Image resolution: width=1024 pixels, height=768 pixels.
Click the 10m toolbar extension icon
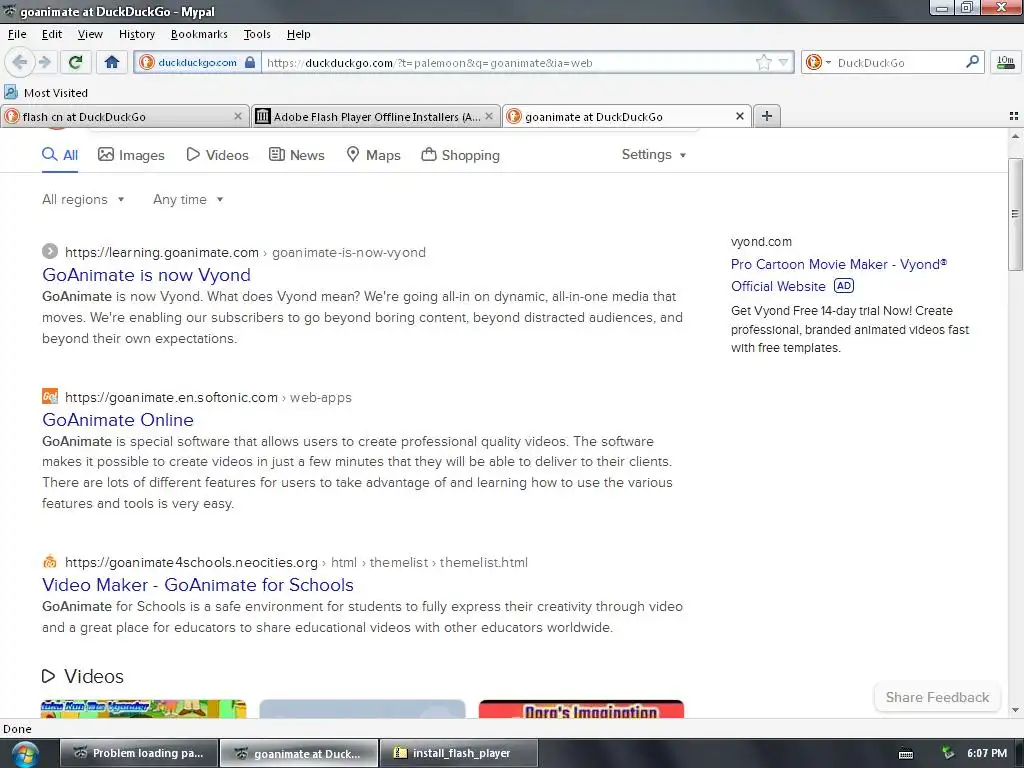coord(1006,62)
